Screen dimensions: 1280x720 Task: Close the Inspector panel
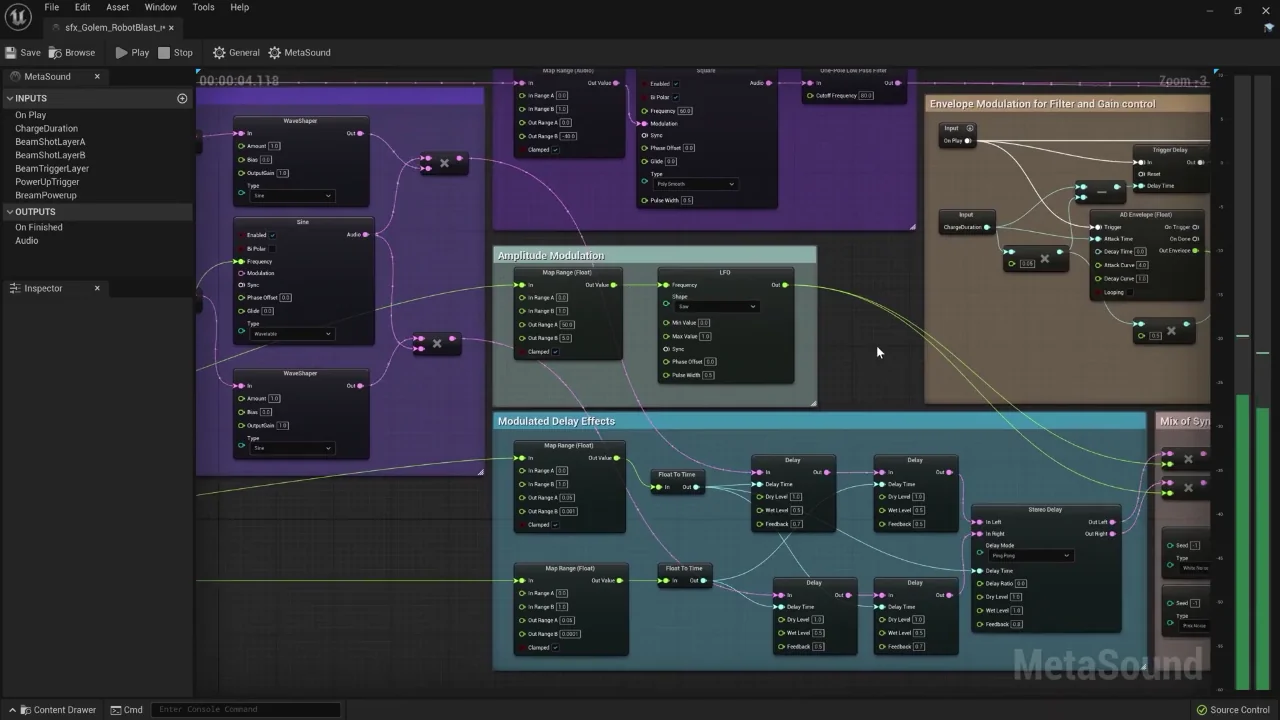97,288
